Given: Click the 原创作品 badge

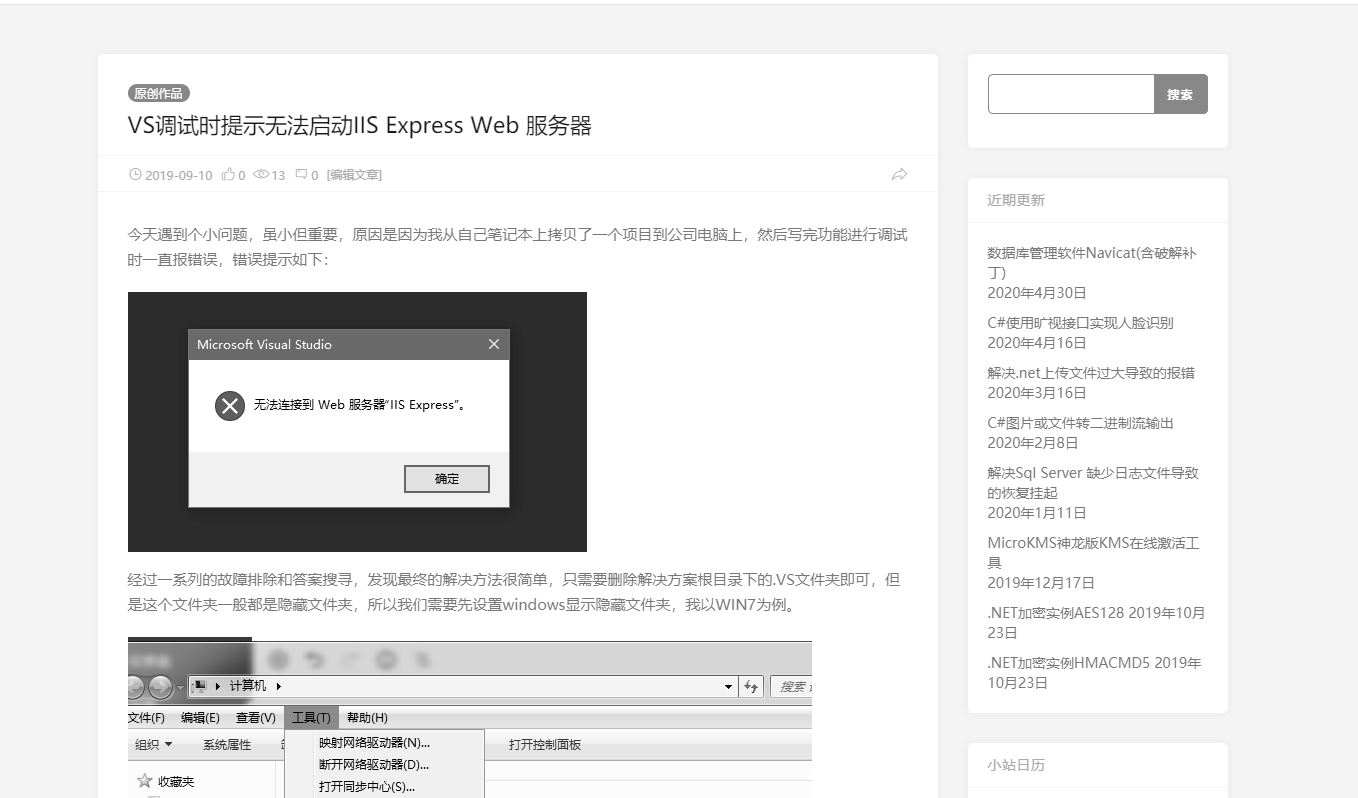Looking at the screenshot, I should pos(158,93).
